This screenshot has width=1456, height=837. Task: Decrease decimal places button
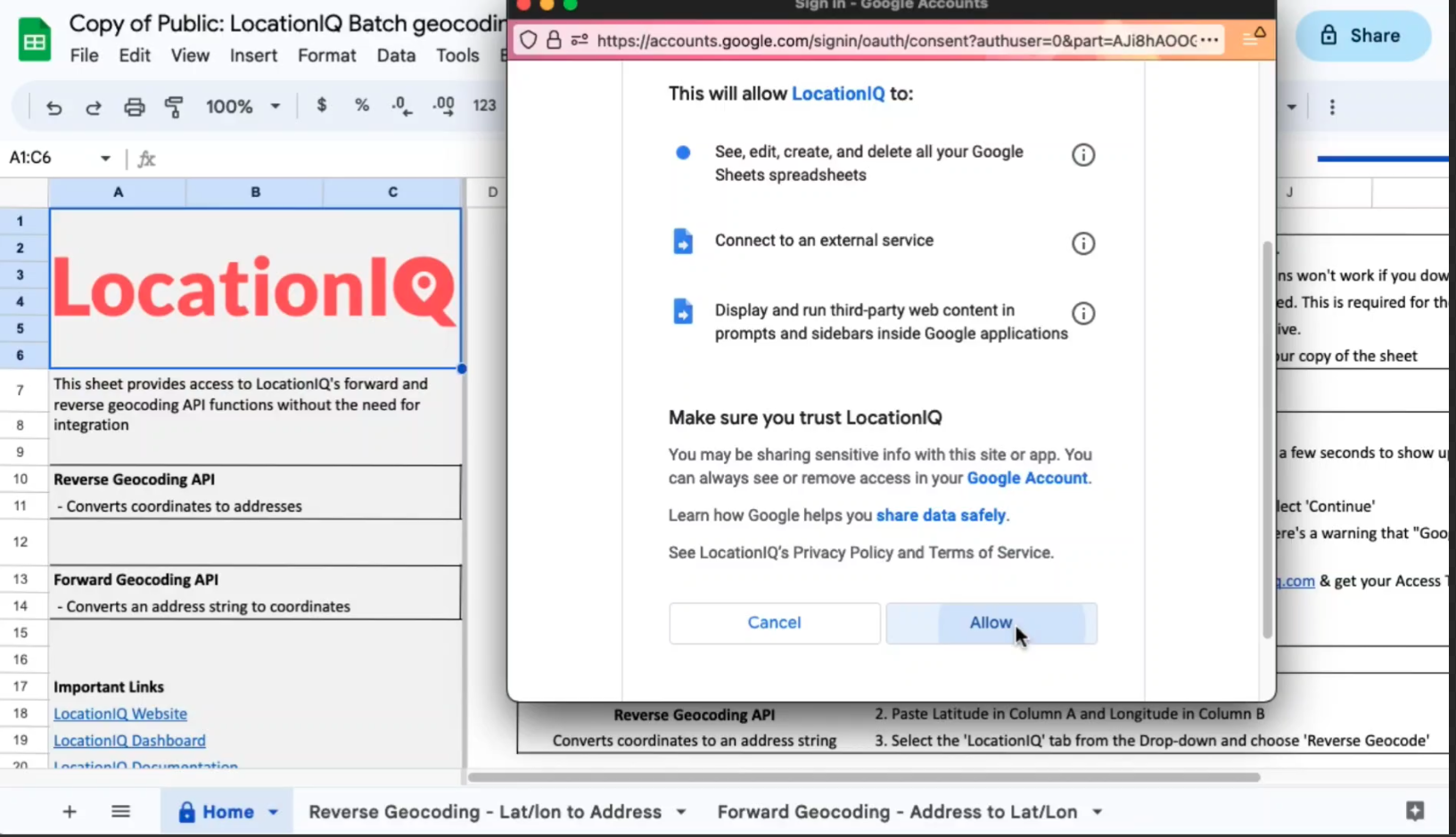[x=401, y=106]
